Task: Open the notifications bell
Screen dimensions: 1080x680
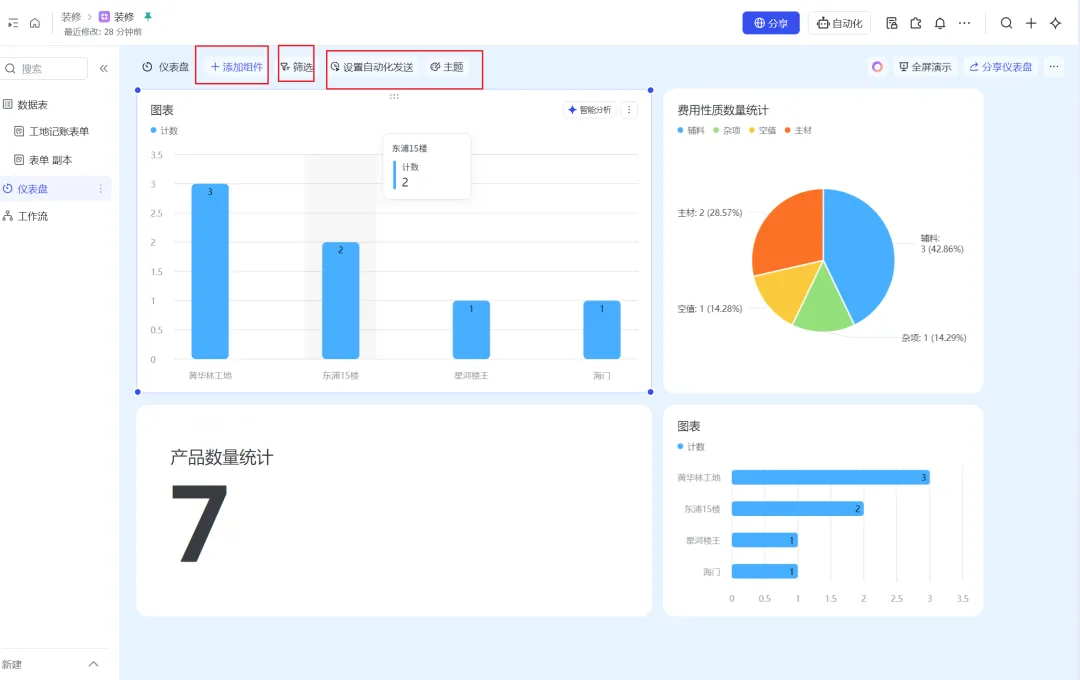Action: point(939,23)
